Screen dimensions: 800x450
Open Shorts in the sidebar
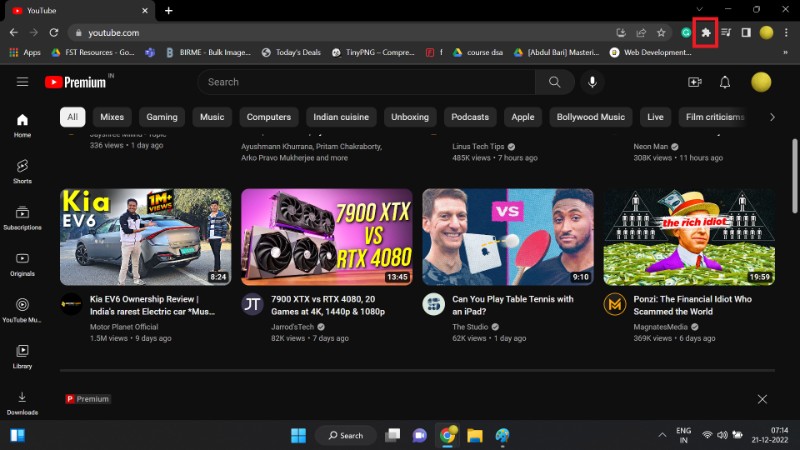[x=22, y=170]
